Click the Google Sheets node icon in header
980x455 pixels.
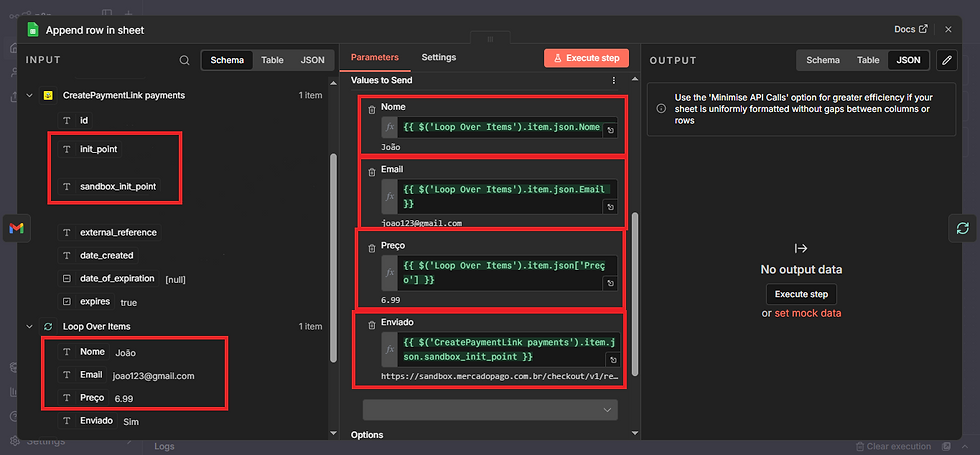(x=33, y=29)
